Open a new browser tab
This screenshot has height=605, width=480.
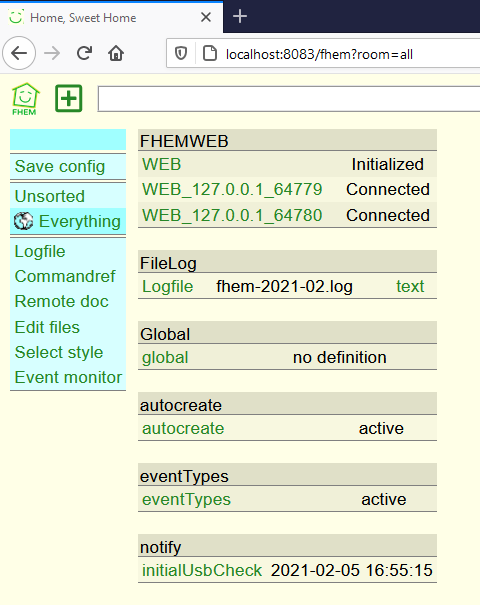pyautogui.click(x=240, y=16)
